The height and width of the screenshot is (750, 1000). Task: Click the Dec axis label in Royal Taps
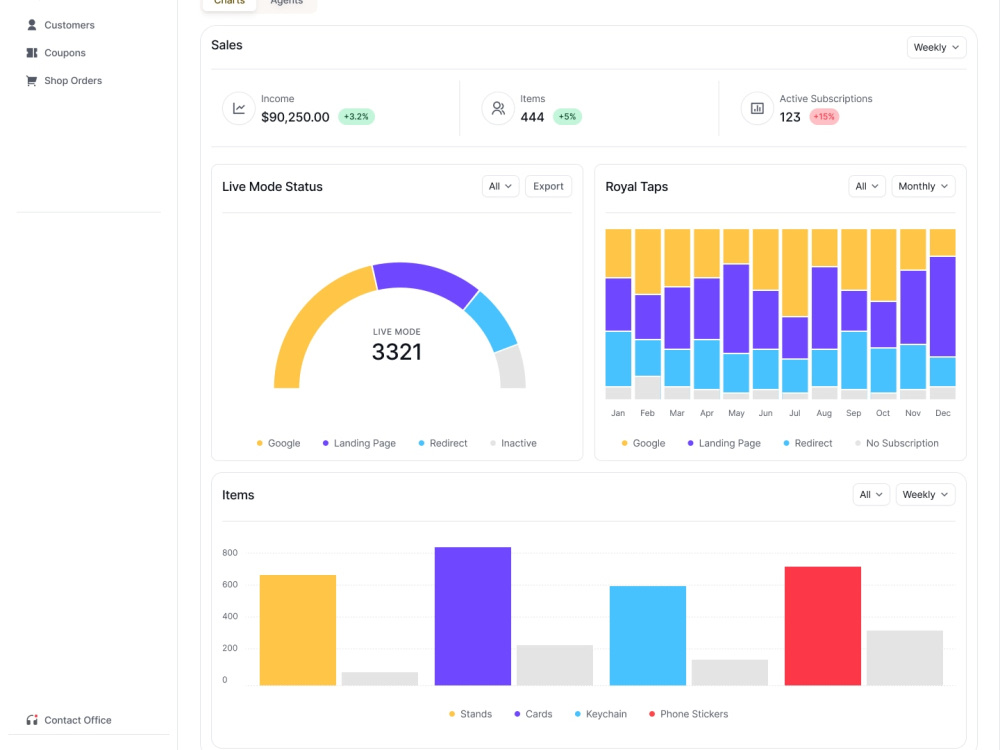[x=943, y=413]
